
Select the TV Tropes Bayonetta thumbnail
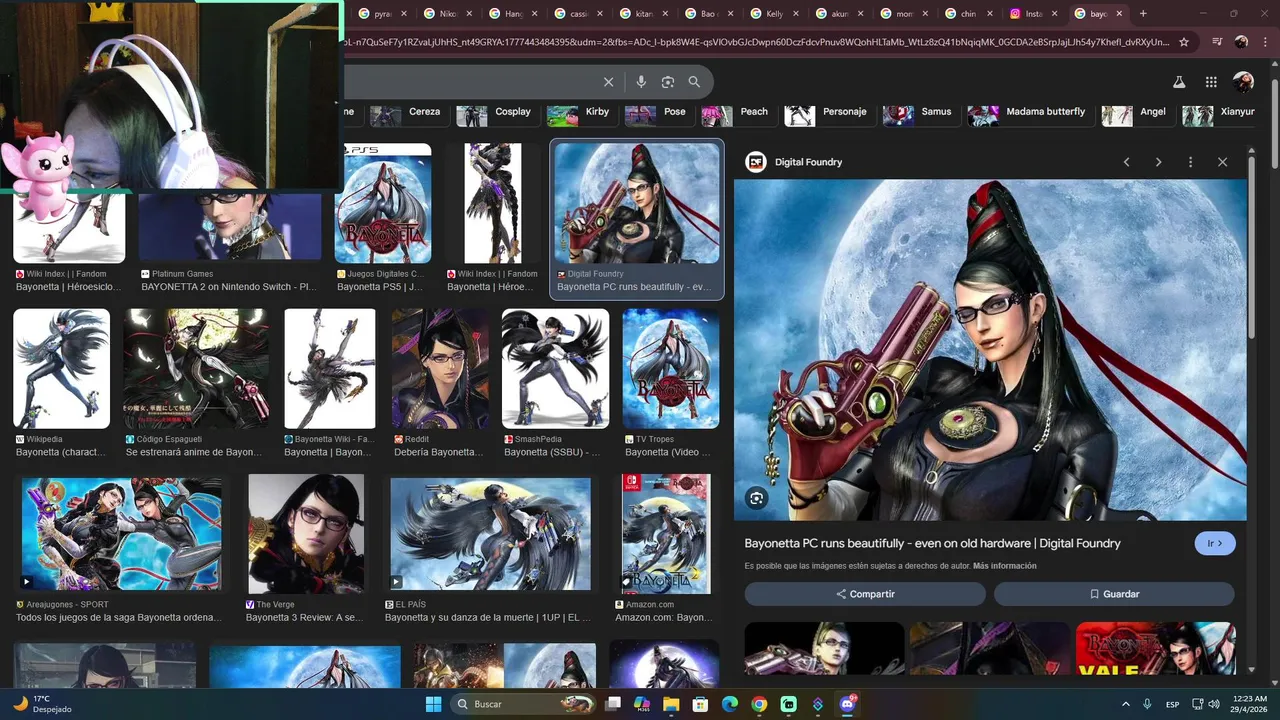pyautogui.click(x=670, y=368)
